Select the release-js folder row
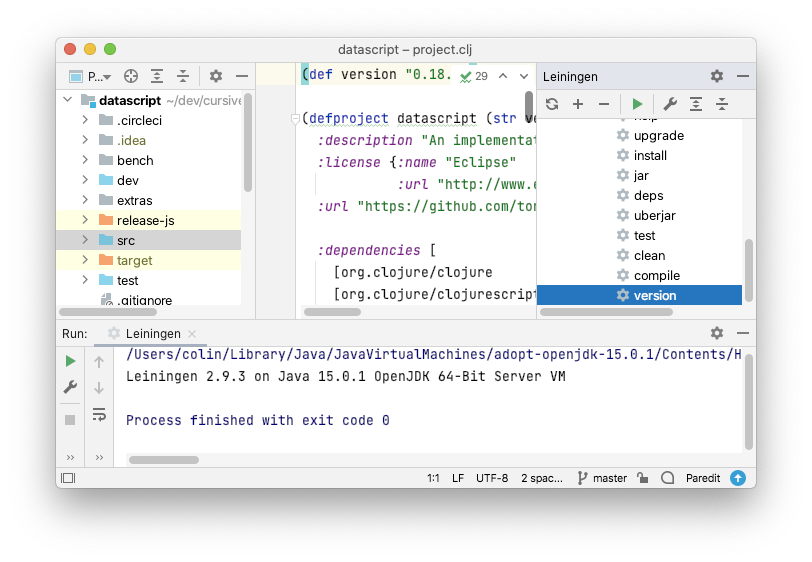 pos(149,220)
